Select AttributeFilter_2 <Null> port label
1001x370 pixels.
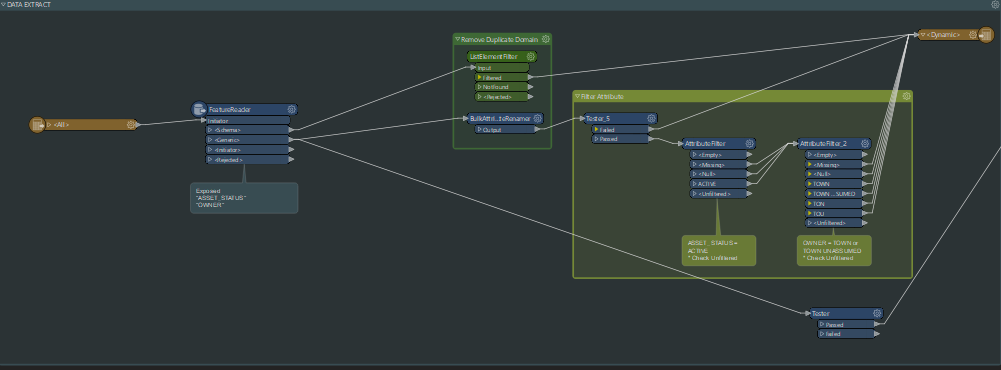coord(822,174)
